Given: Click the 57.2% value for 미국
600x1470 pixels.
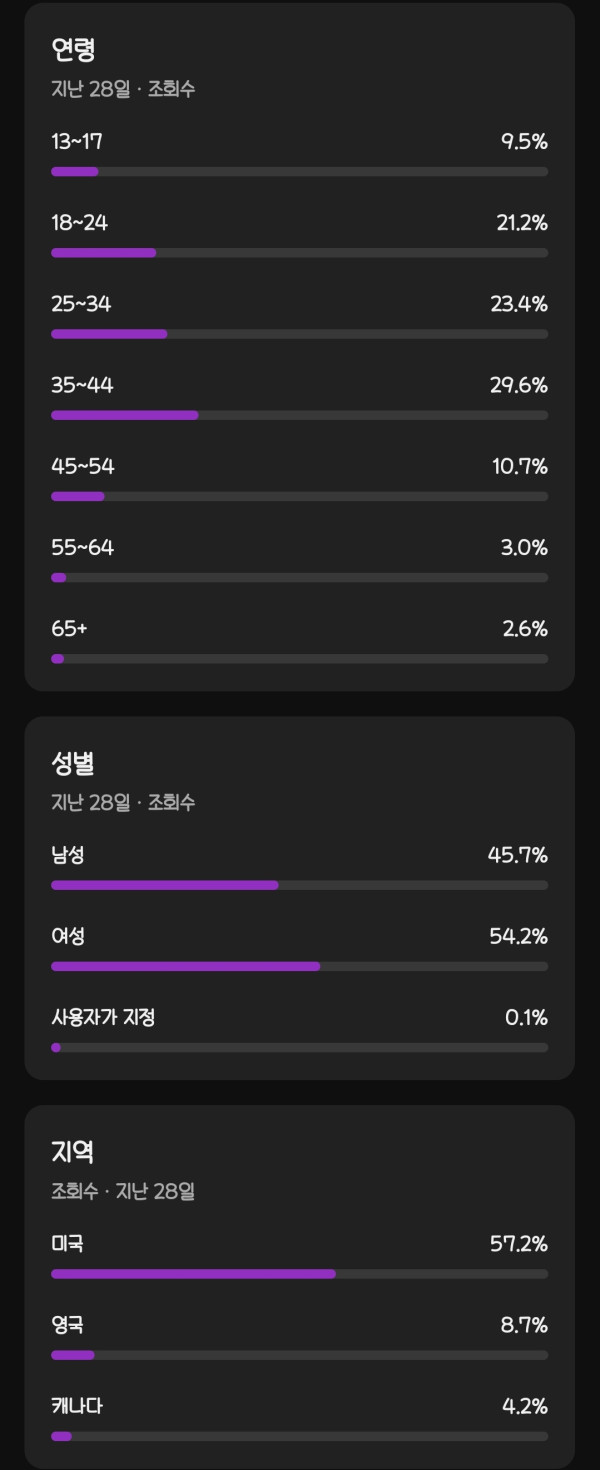Looking at the screenshot, I should click(519, 1245).
